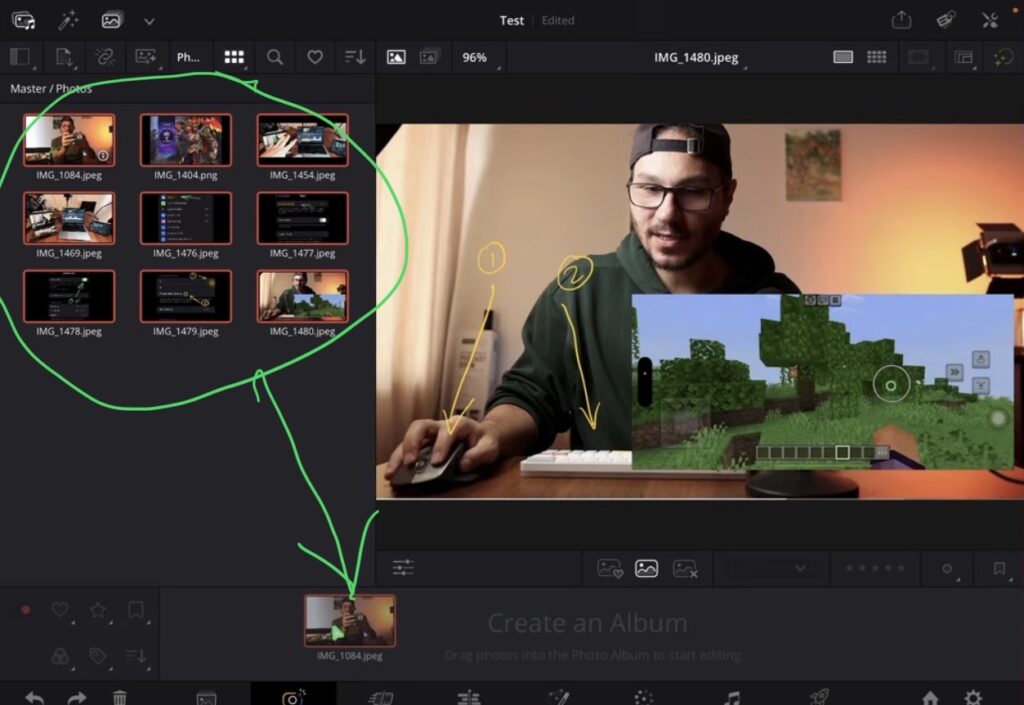Switch to the Photo page camera tab
The height and width of the screenshot is (705, 1024).
coord(293,697)
